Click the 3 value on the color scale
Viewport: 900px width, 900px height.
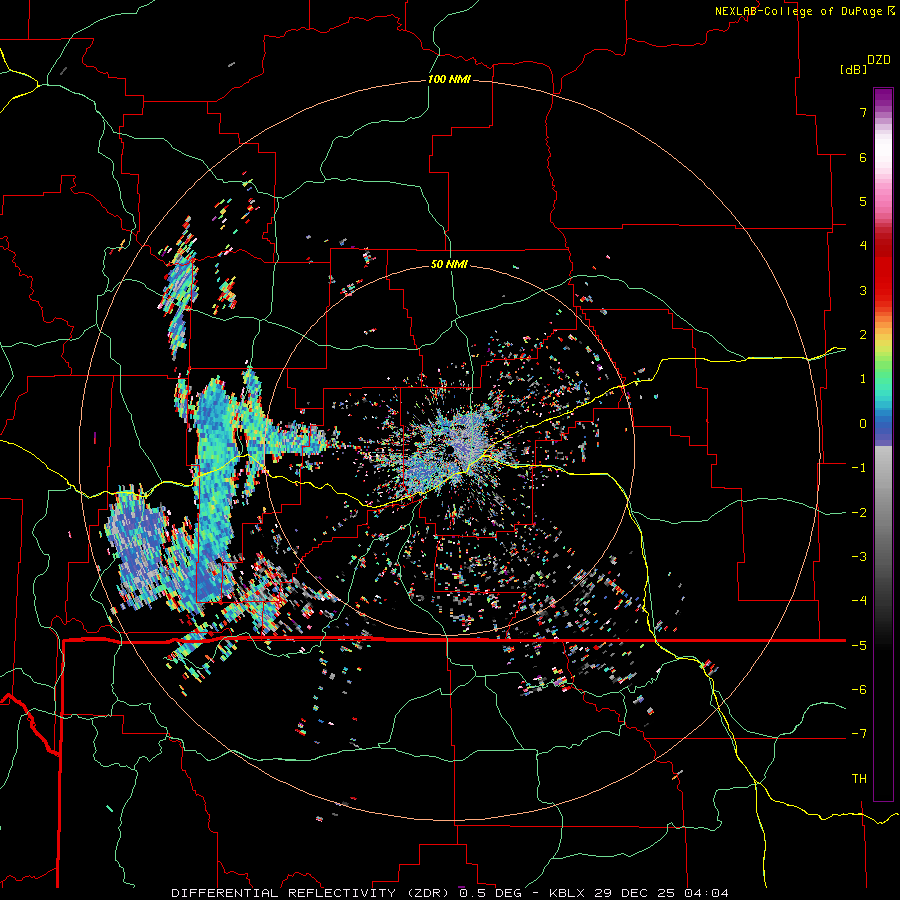coord(862,290)
